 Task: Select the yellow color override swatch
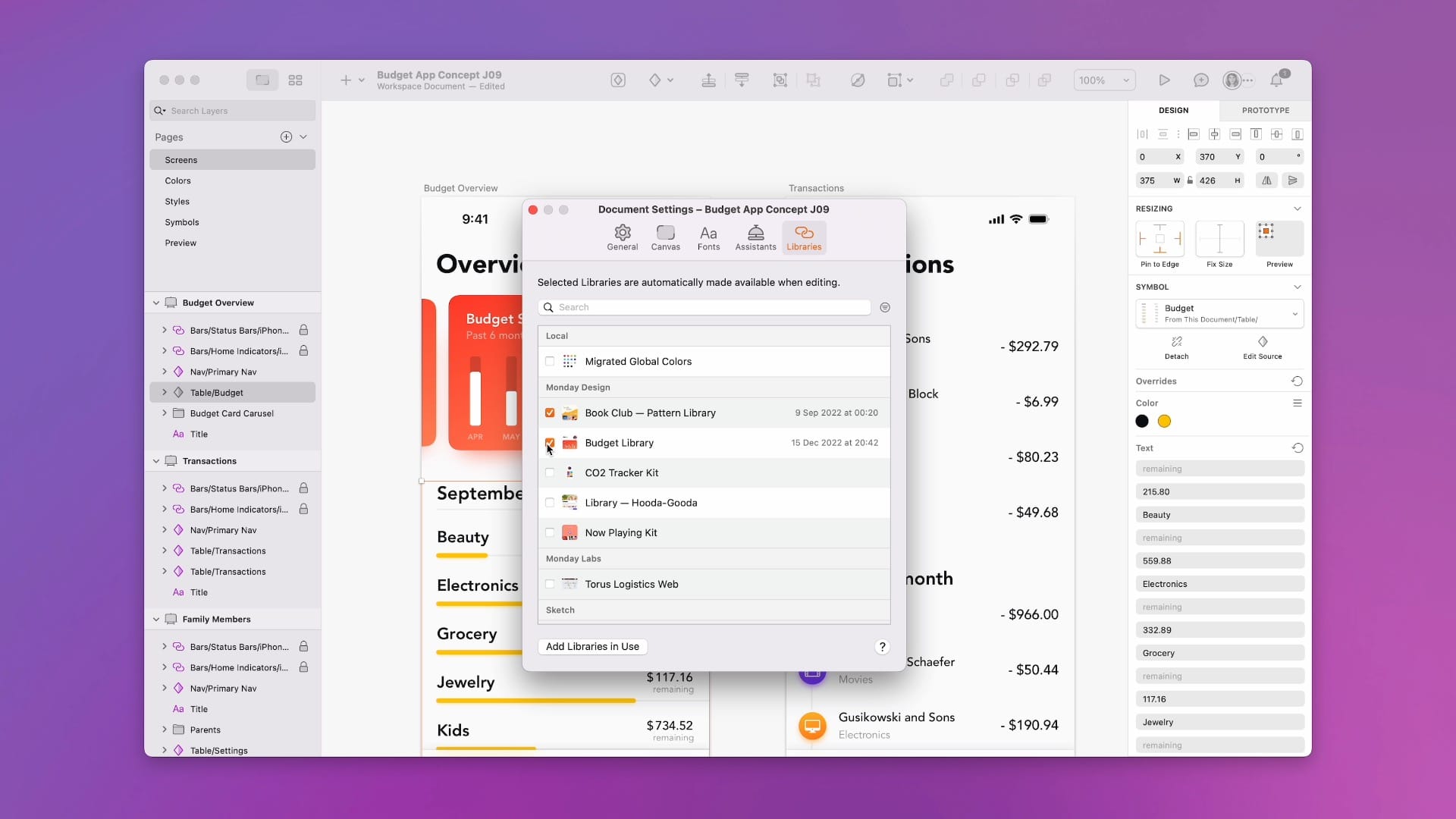click(x=1164, y=421)
